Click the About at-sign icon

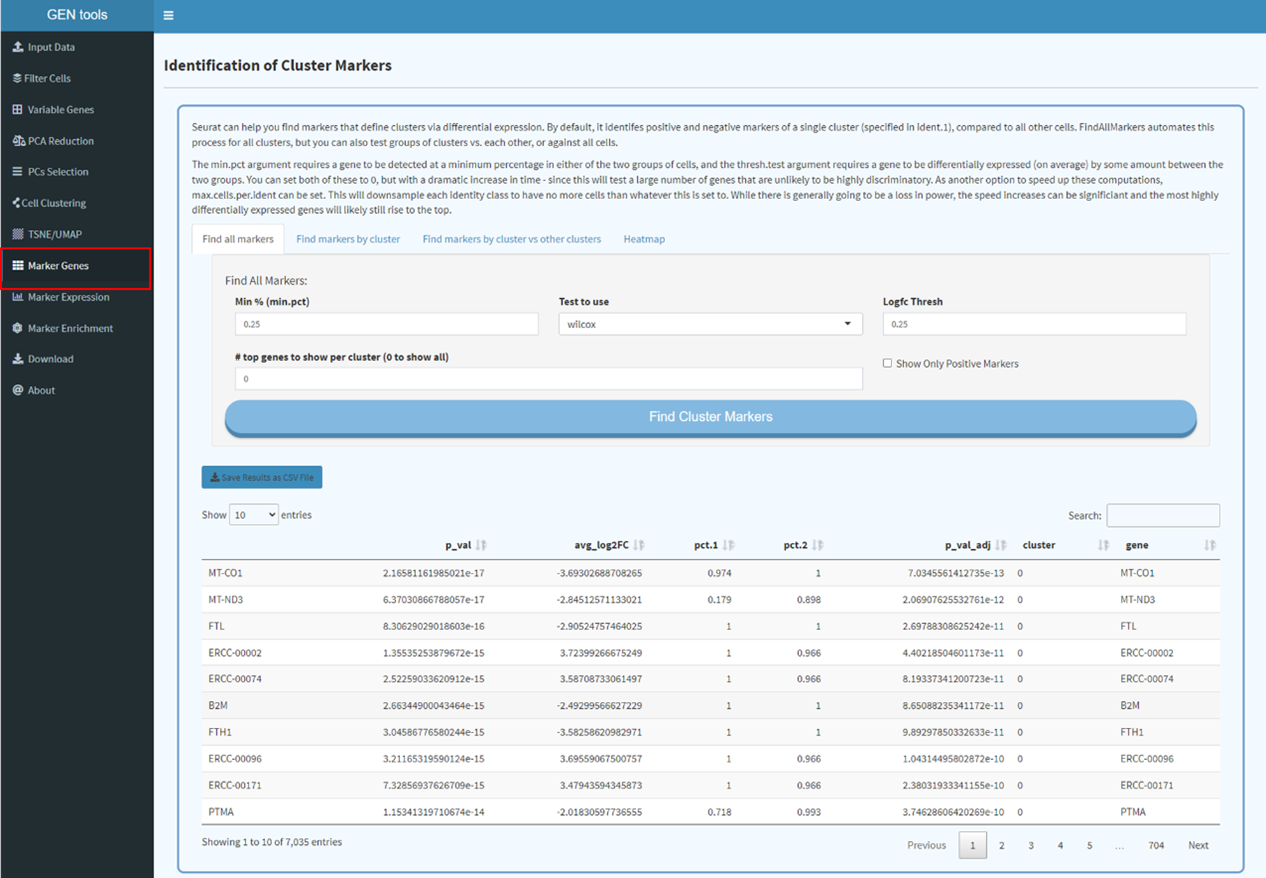tap(17, 390)
